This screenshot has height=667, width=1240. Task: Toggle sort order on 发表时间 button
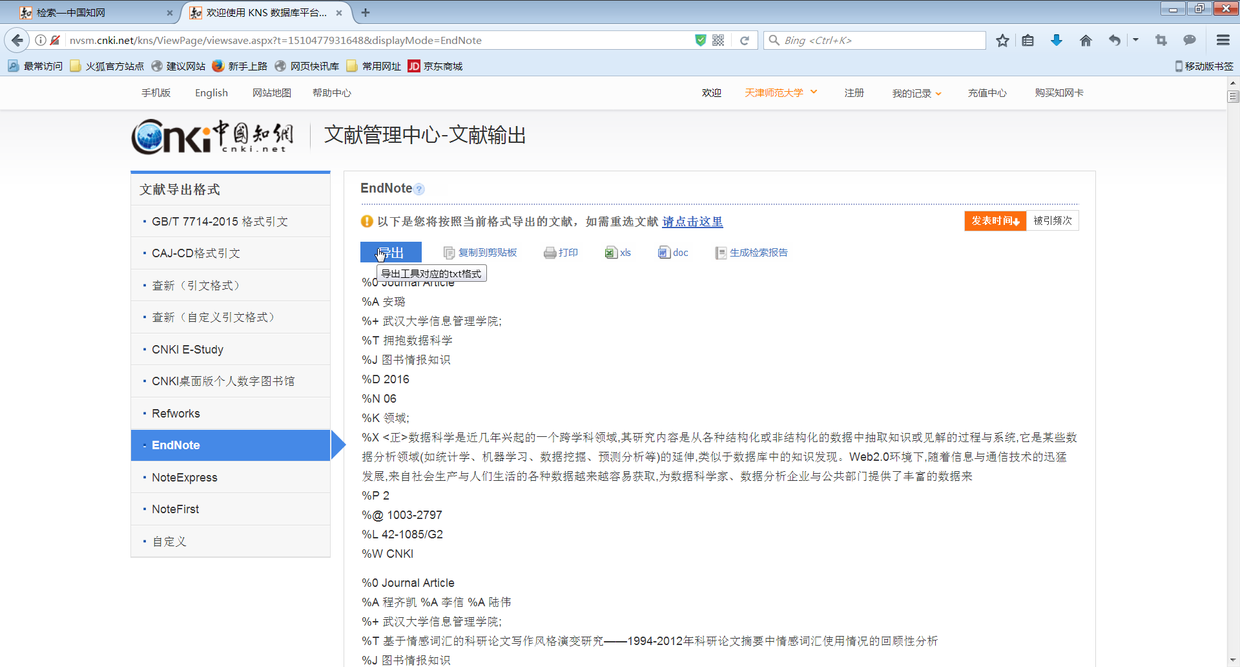[x=995, y=220]
